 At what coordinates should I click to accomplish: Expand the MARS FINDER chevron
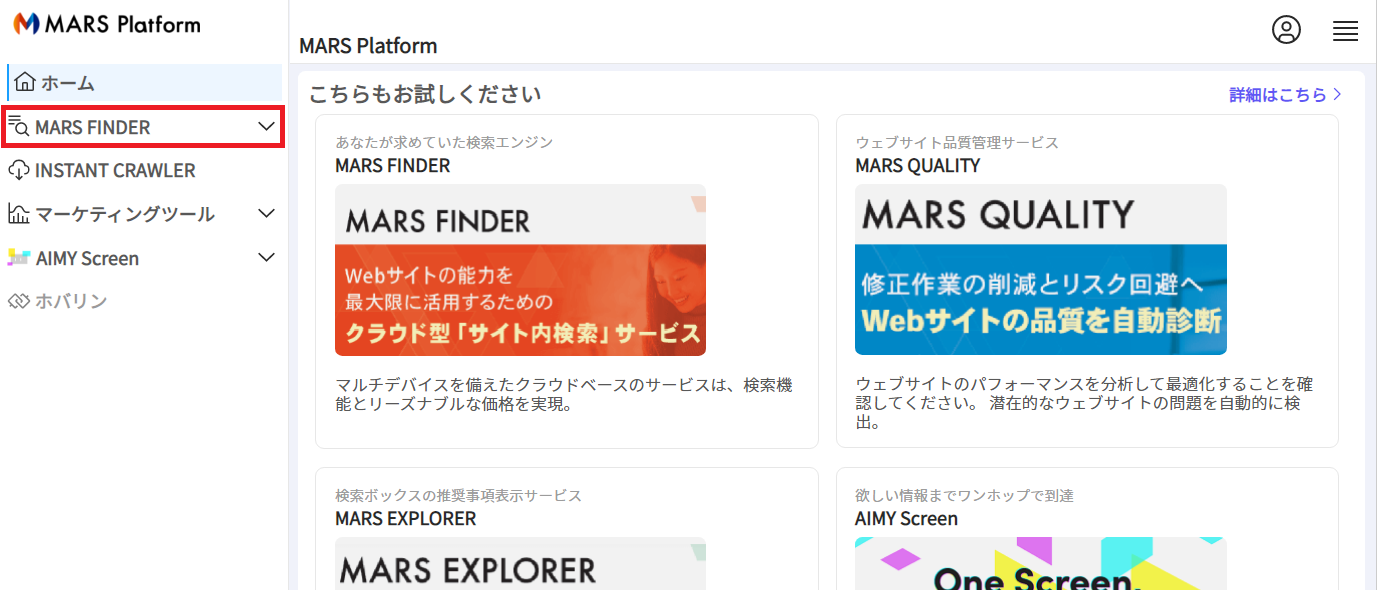pyautogui.click(x=266, y=127)
